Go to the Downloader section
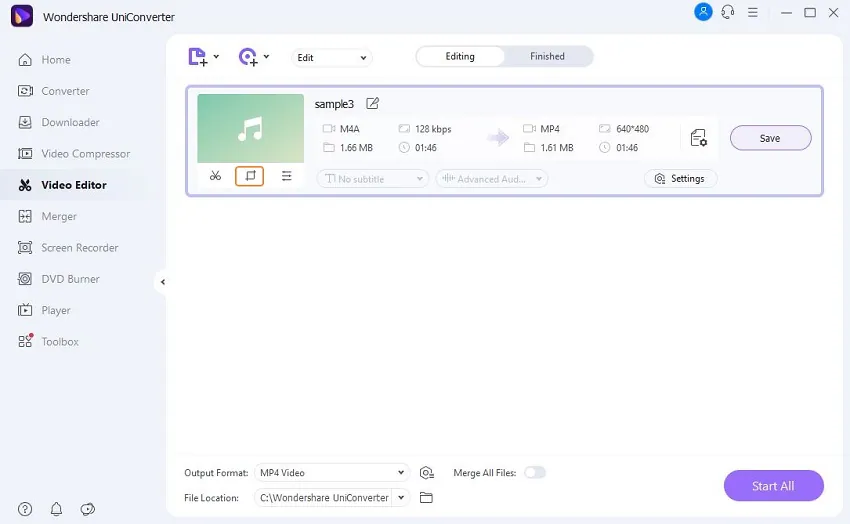Image resolution: width=850 pixels, height=524 pixels. point(59,122)
